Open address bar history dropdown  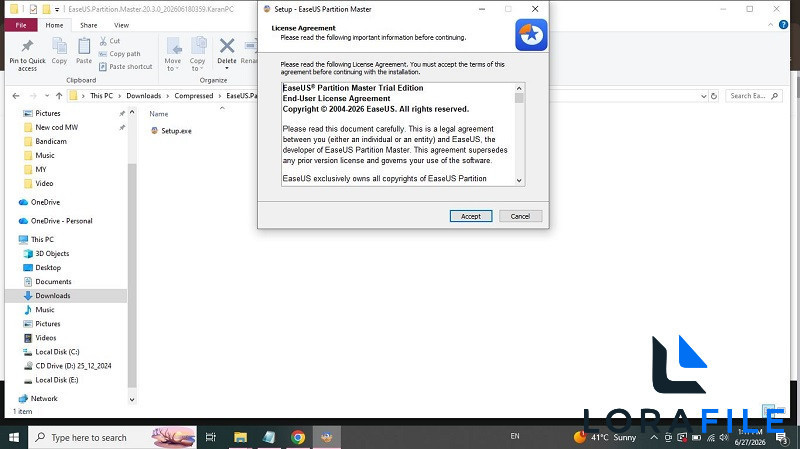(704, 96)
